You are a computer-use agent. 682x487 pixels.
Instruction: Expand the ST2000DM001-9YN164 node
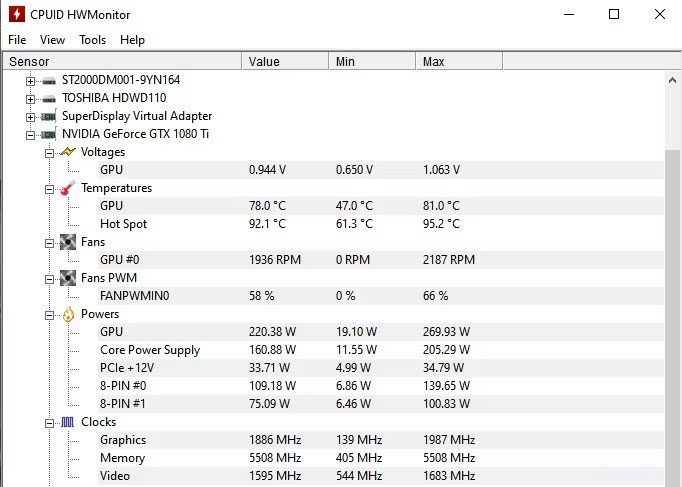[x=30, y=81]
